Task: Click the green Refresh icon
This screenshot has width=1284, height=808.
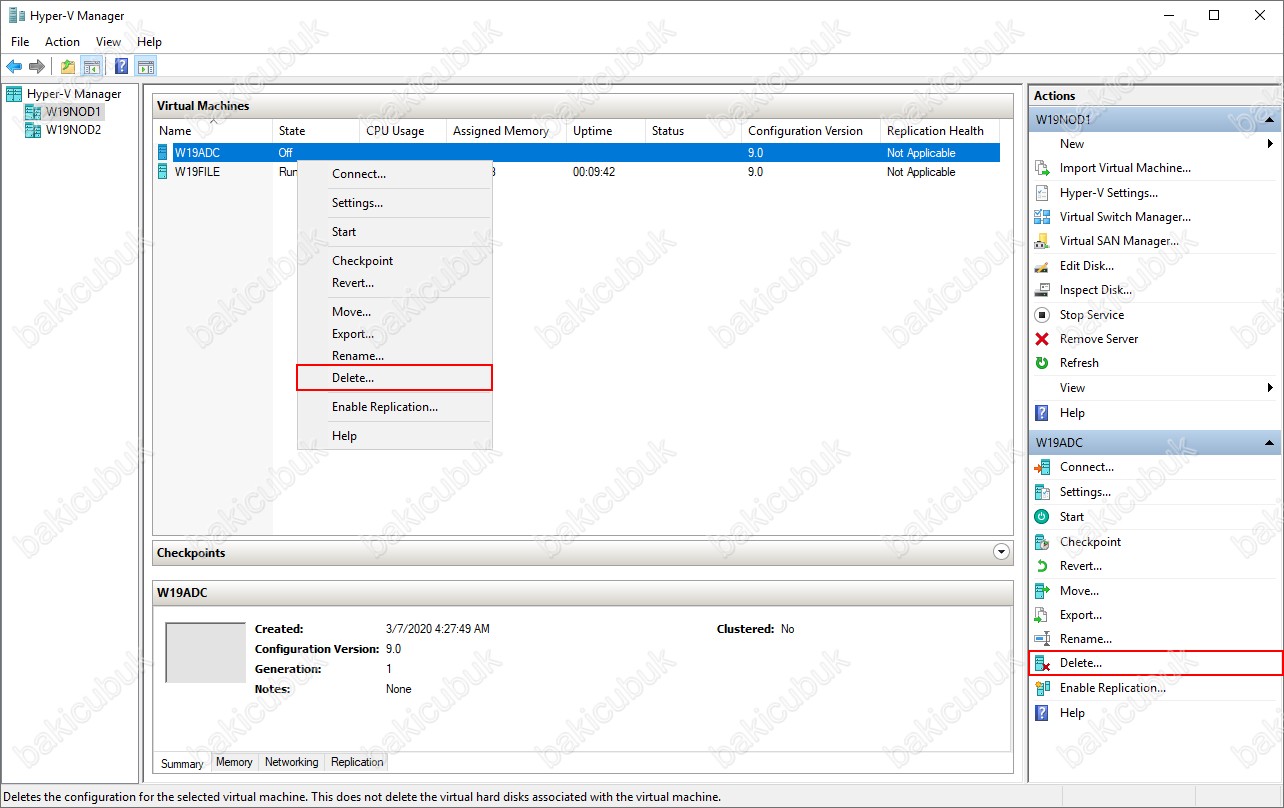Action: coord(1041,363)
